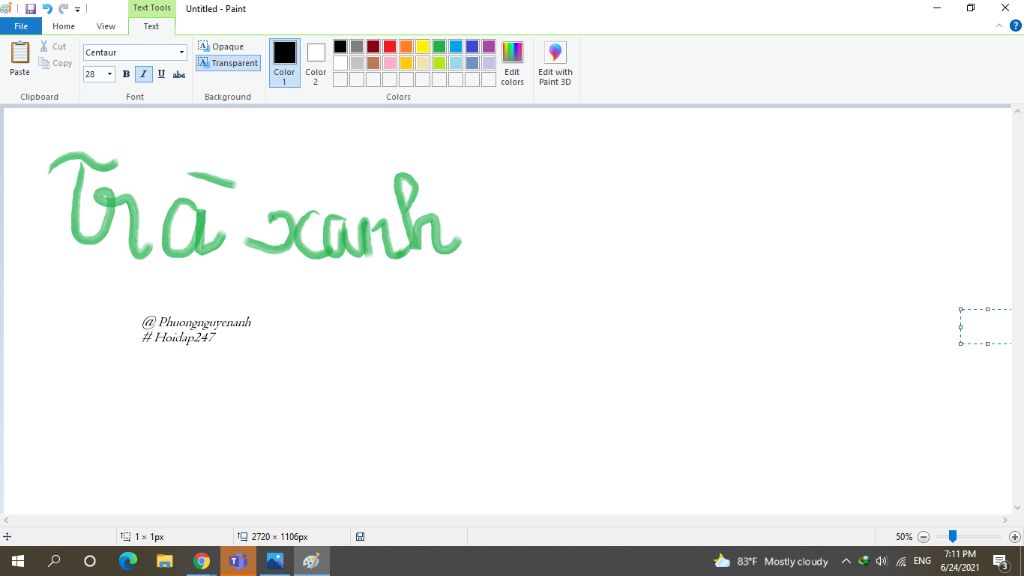The height and width of the screenshot is (576, 1024).
Task: Redo action in quick access toolbar
Action: [x=63, y=8]
